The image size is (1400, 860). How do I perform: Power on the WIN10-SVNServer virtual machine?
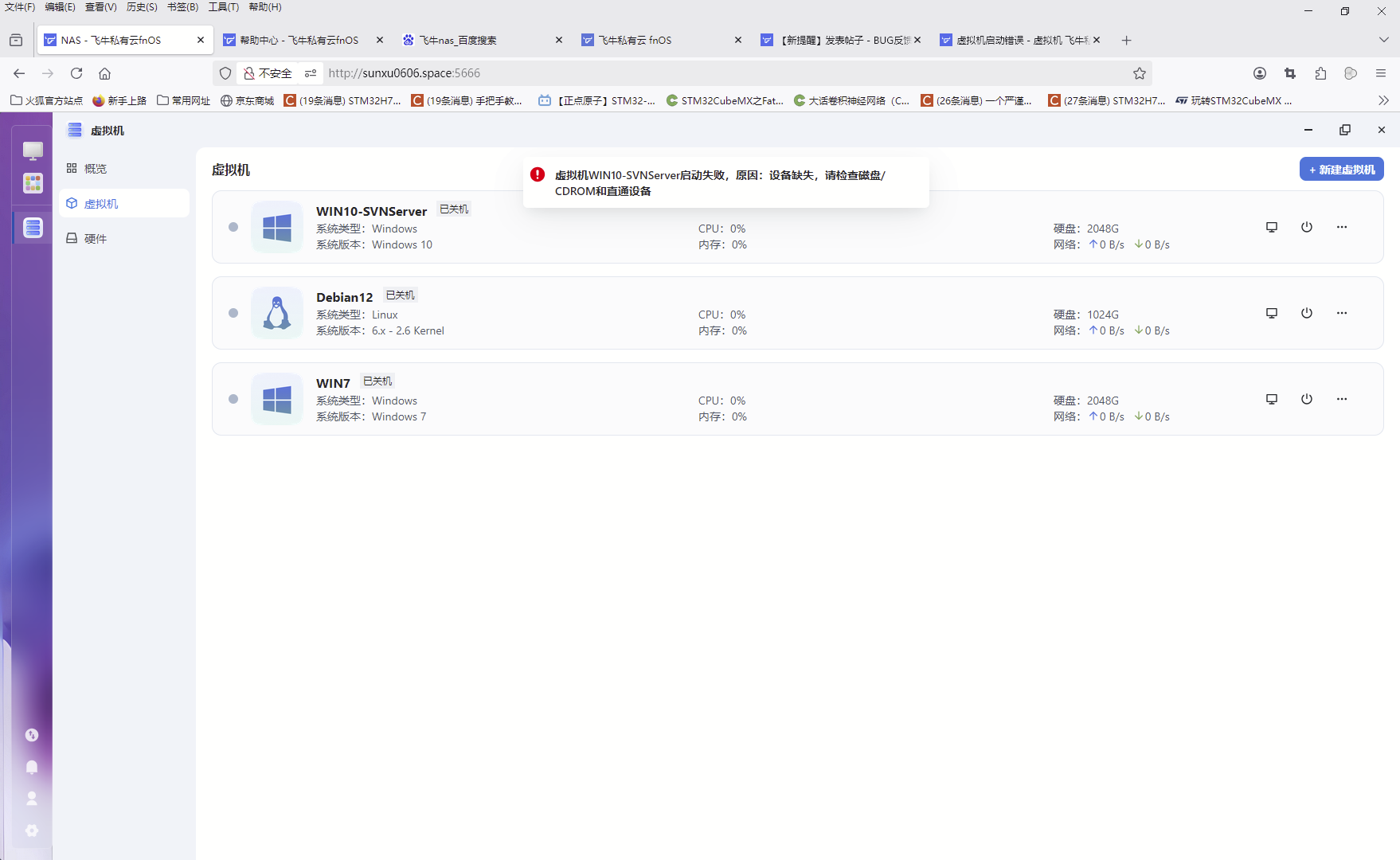click(1307, 227)
